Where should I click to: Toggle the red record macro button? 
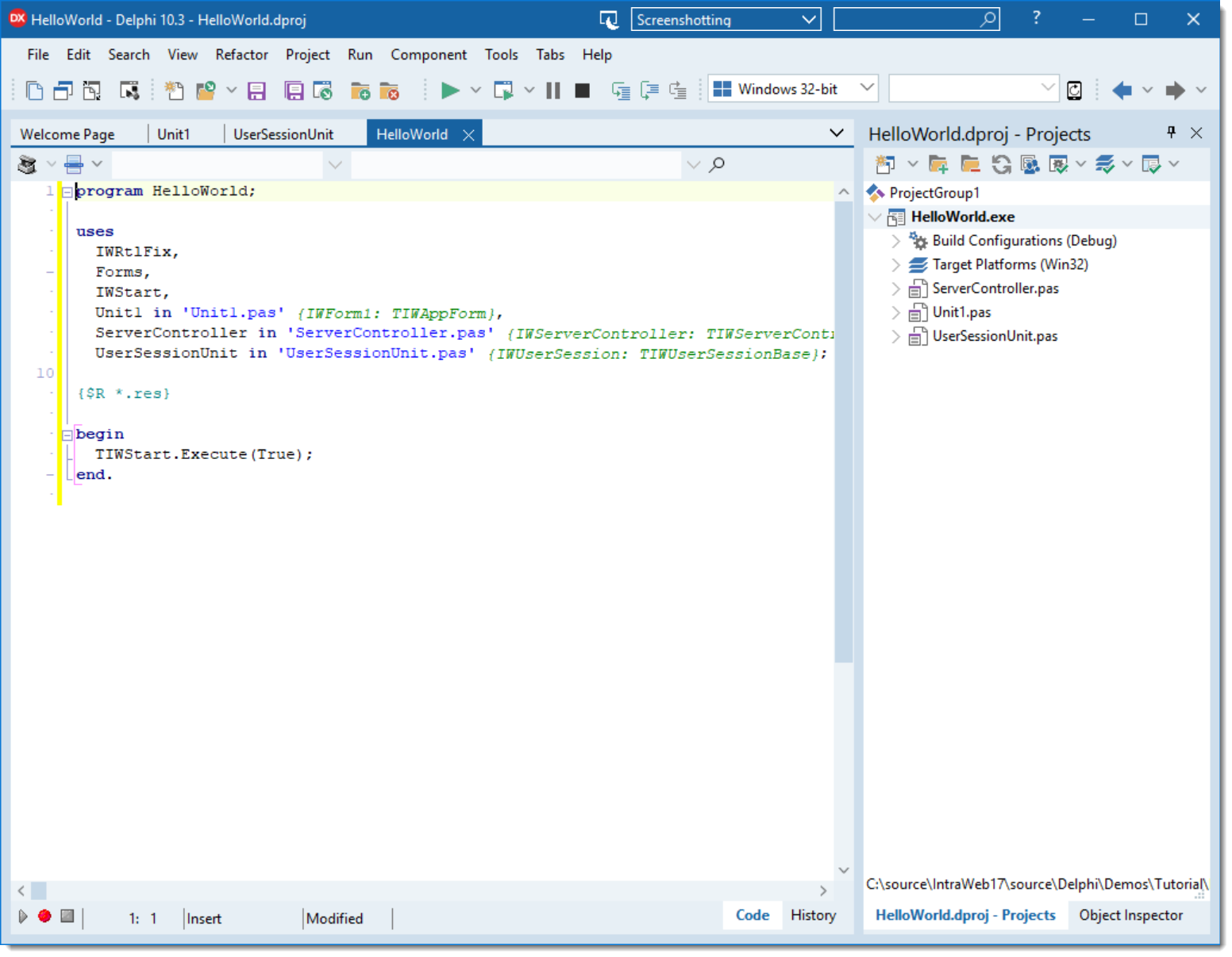point(44,916)
